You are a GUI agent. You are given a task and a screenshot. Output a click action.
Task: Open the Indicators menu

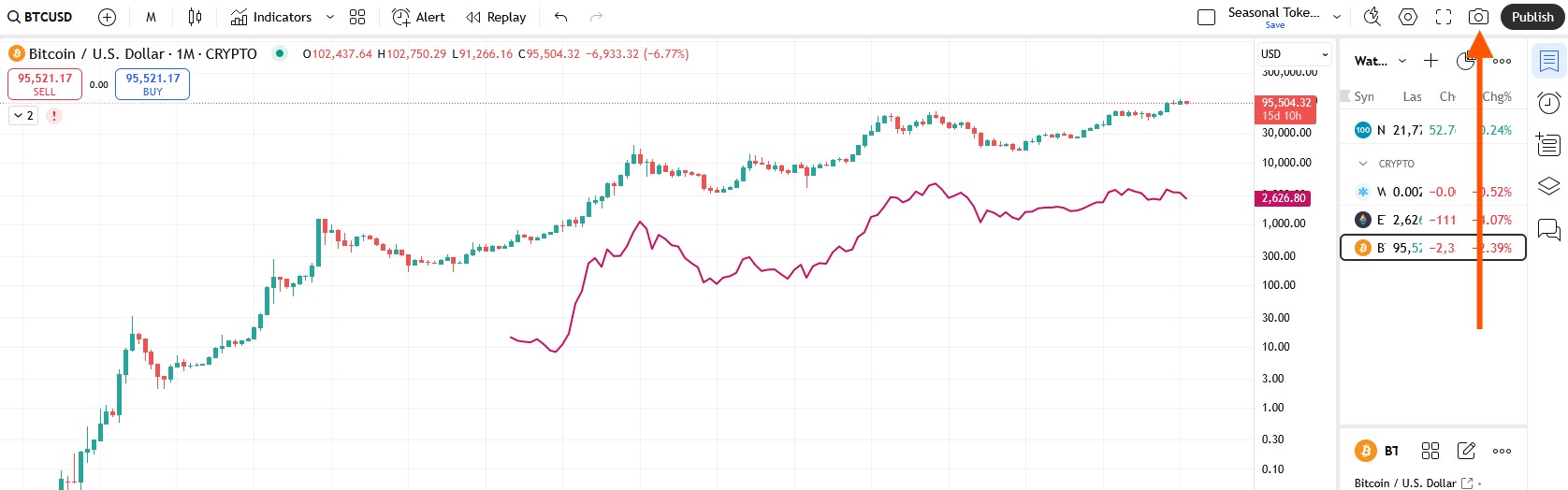[x=272, y=17]
